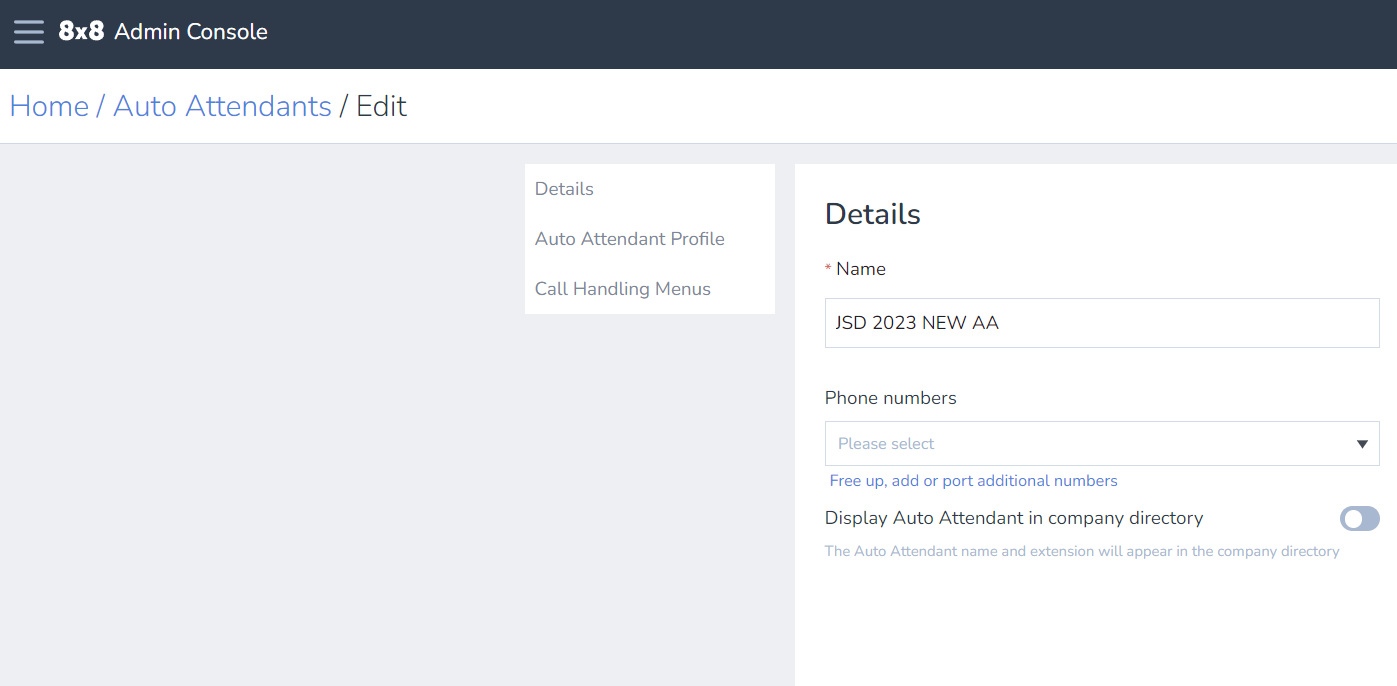Click the red required asterisk beside Name
The height and width of the screenshot is (686, 1397).
tap(828, 269)
